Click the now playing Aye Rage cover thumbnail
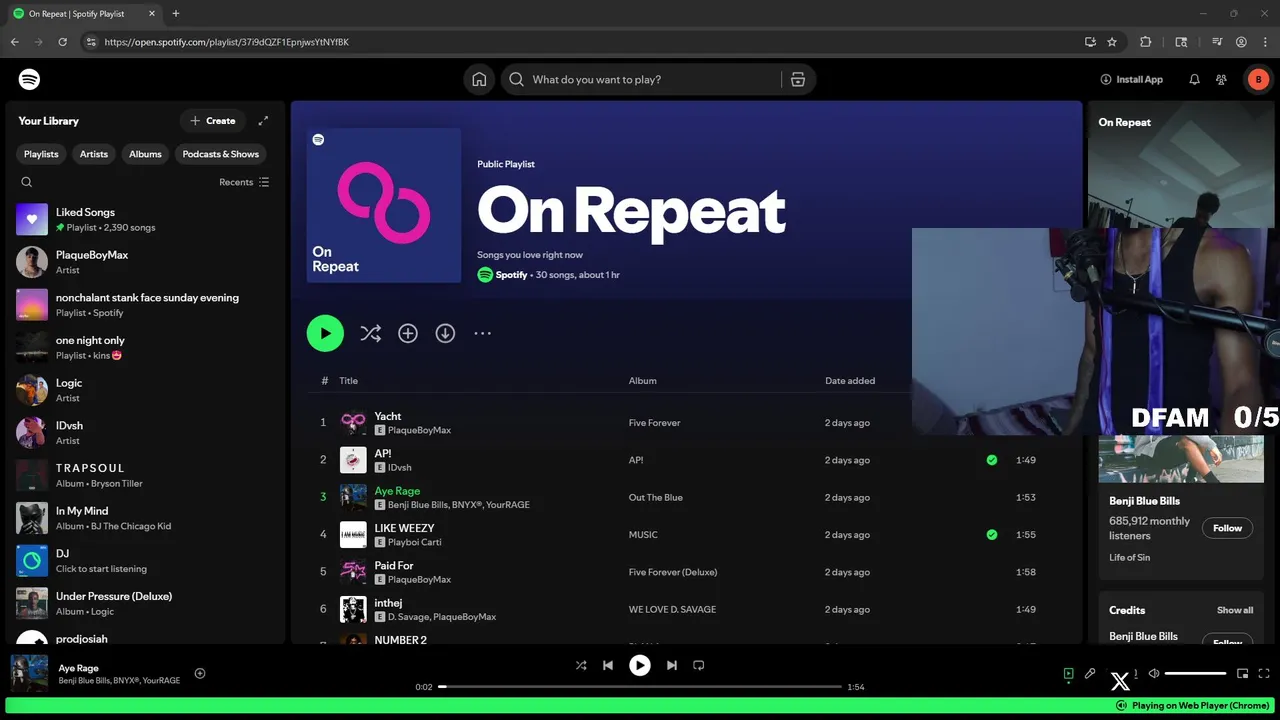This screenshot has width=1280, height=720. pos(29,673)
